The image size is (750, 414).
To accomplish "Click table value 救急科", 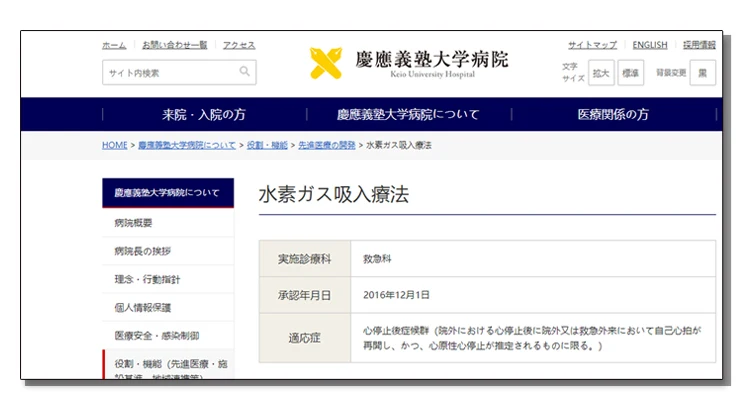I will coord(377,259).
